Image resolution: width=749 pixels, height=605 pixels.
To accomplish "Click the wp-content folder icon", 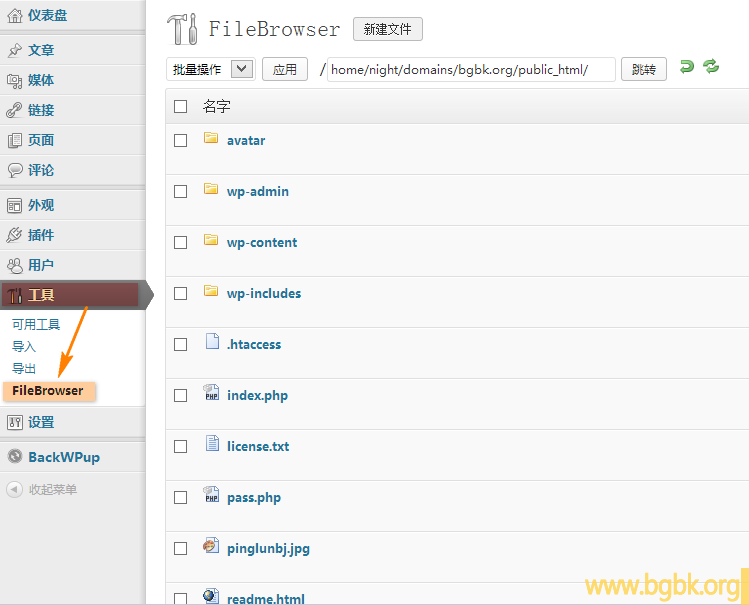I will coord(211,241).
